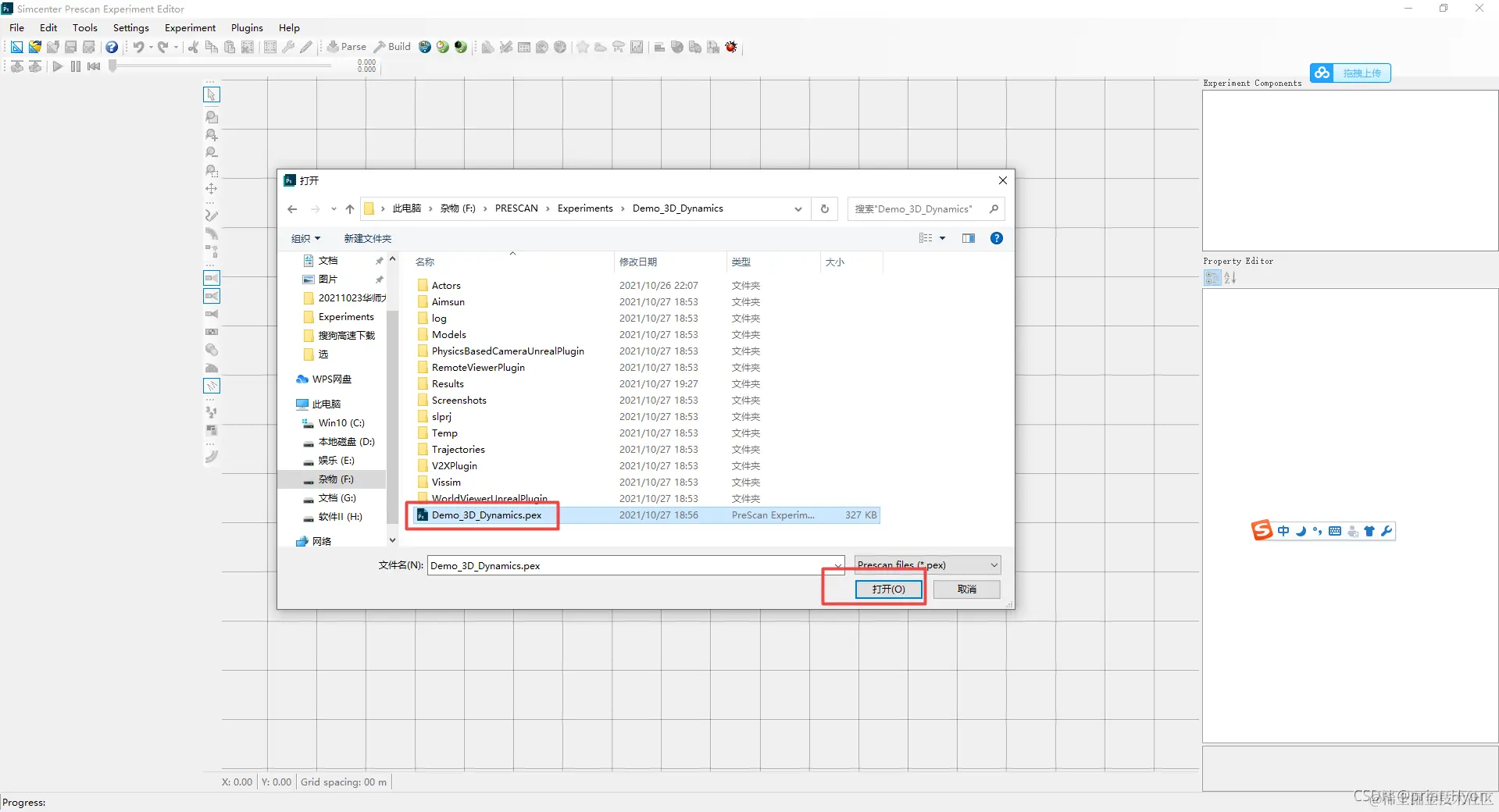Click the red bug debug icon
The height and width of the screenshot is (812, 1499).
(731, 47)
